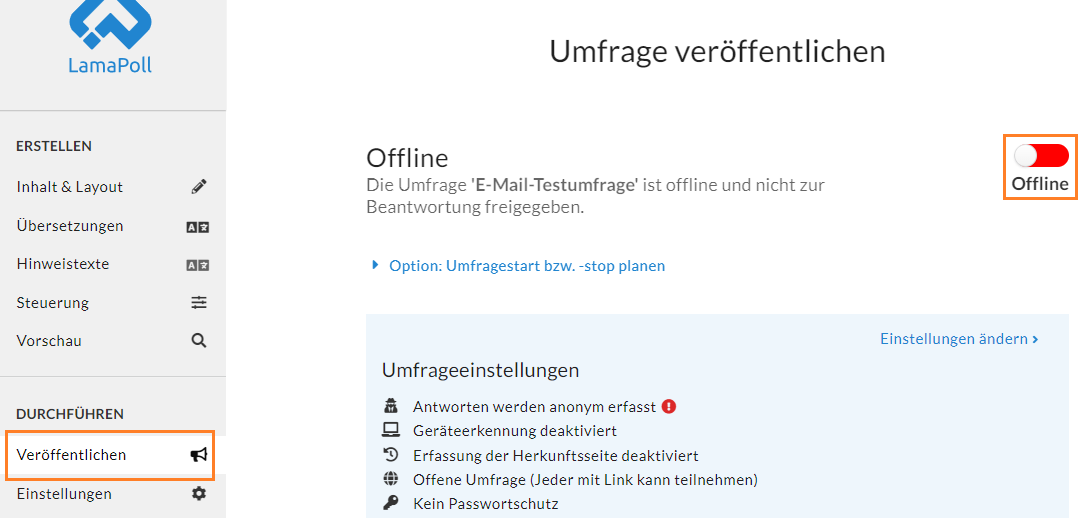This screenshot has height=518, width=1079.
Task: Click the language icon beside Hinweistexte
Action: 197,265
